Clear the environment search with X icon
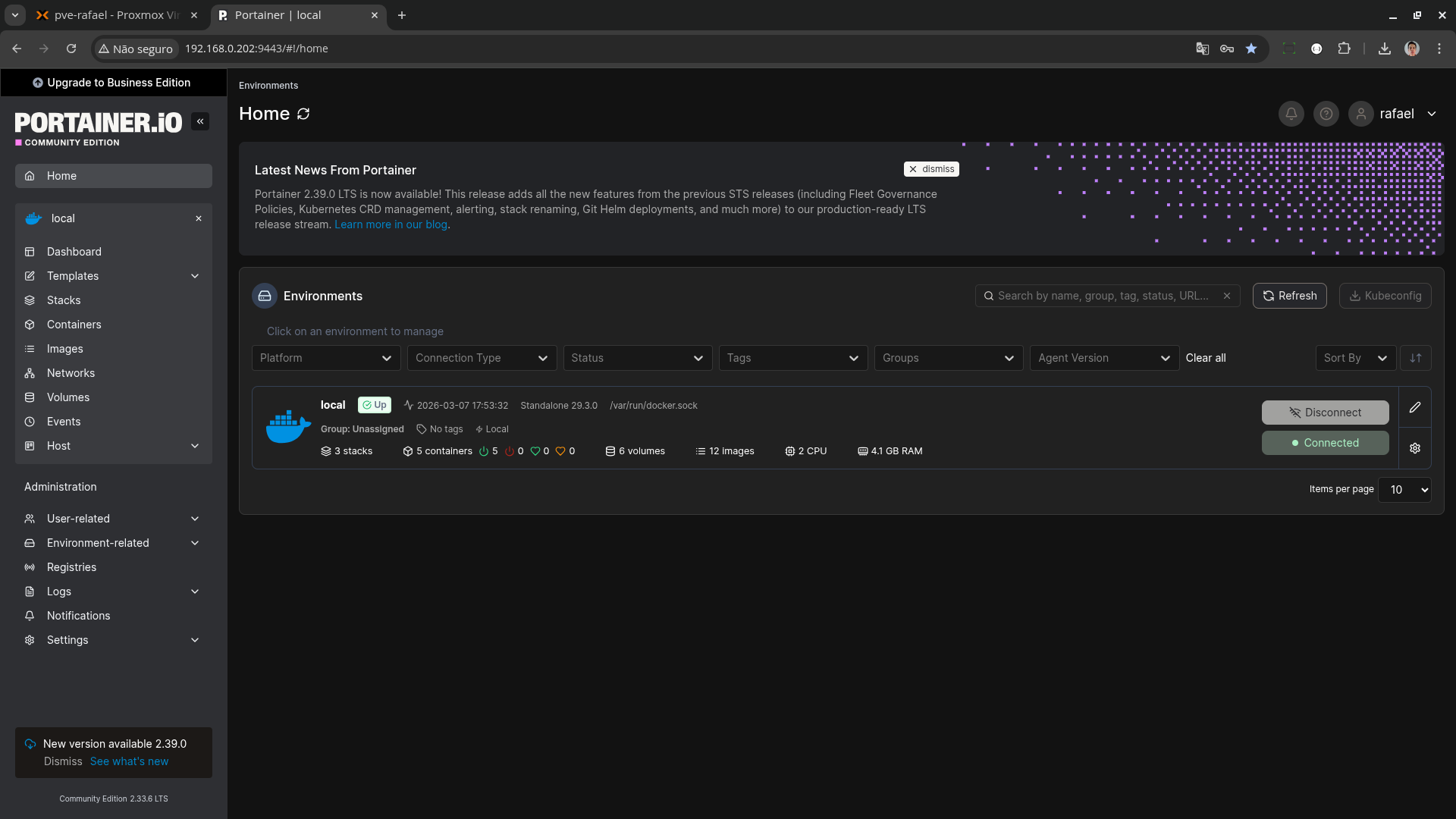 click(1227, 296)
